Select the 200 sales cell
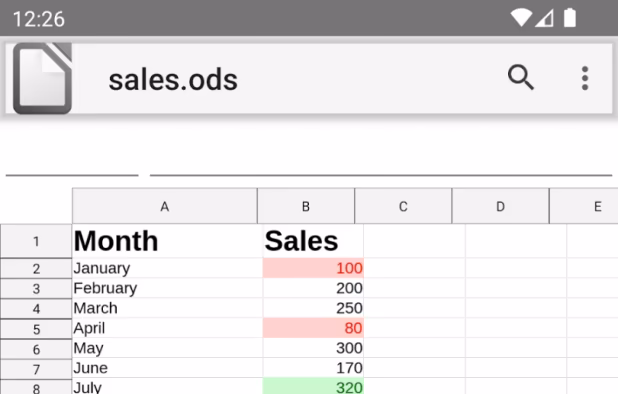 pyautogui.click(x=313, y=288)
